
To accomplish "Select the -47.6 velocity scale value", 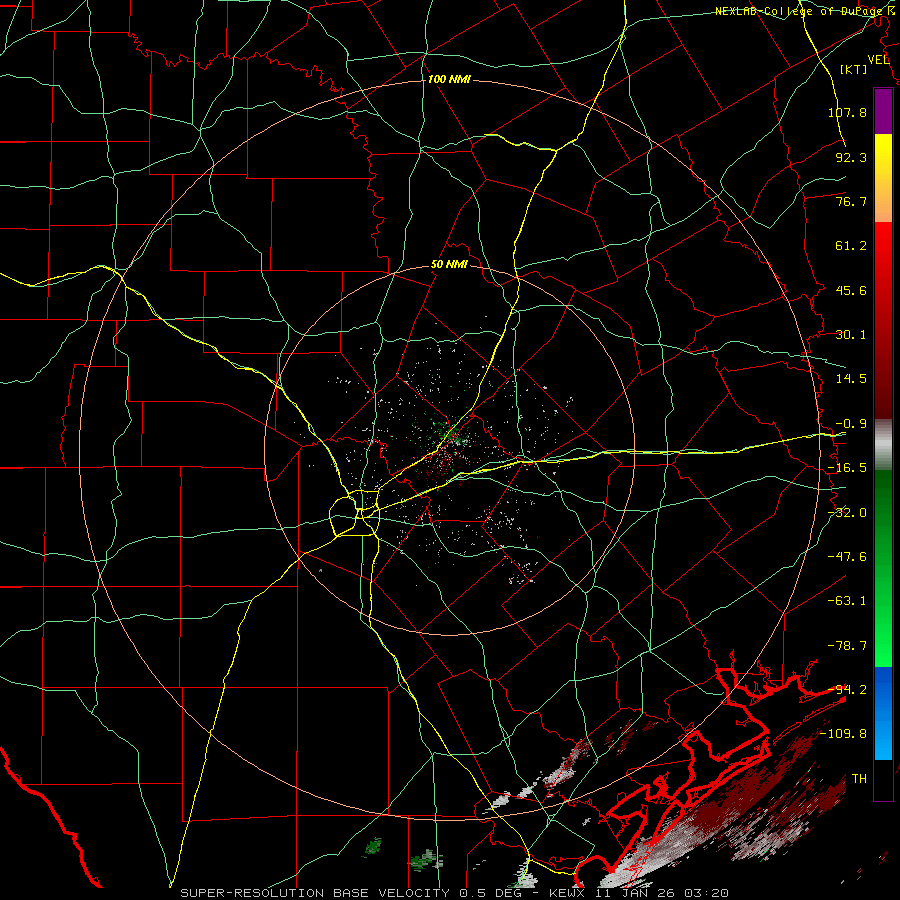I will pyautogui.click(x=847, y=557).
